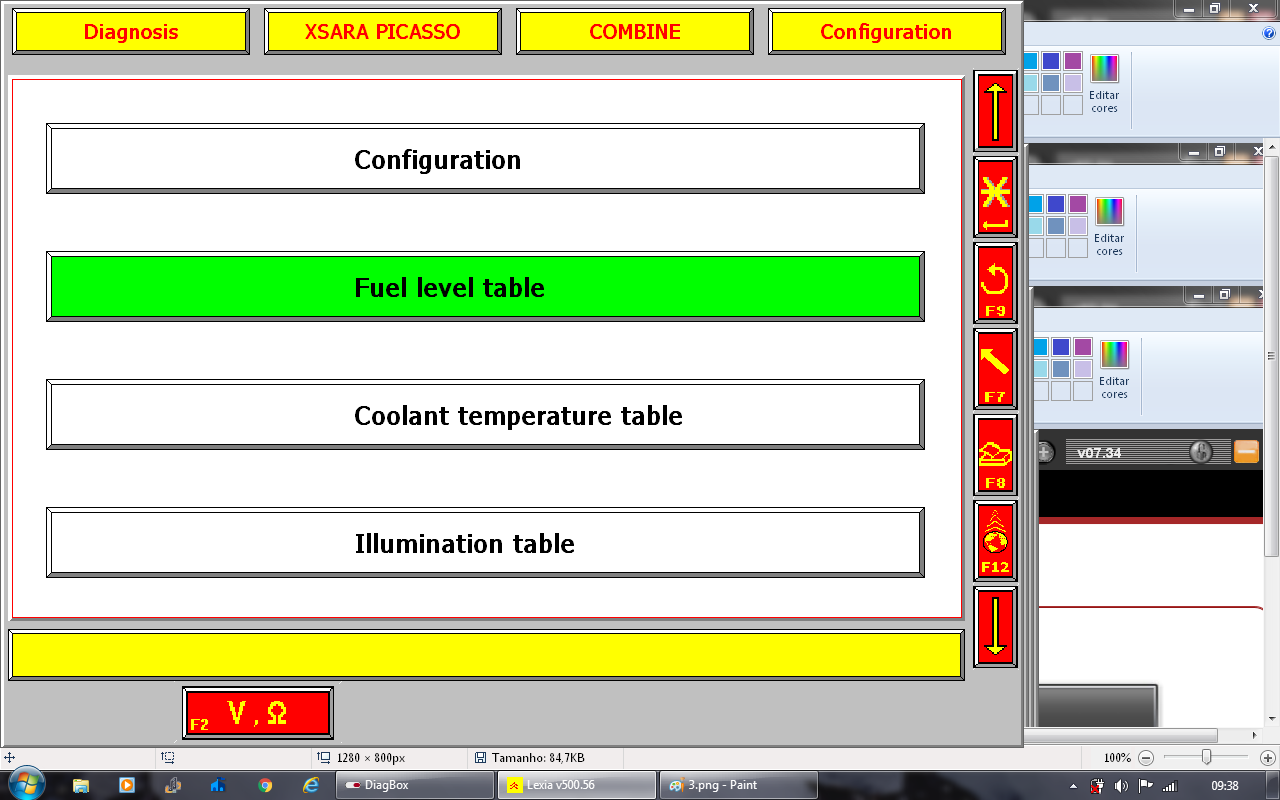Click the Paint zoom out minus button

click(x=1146, y=758)
